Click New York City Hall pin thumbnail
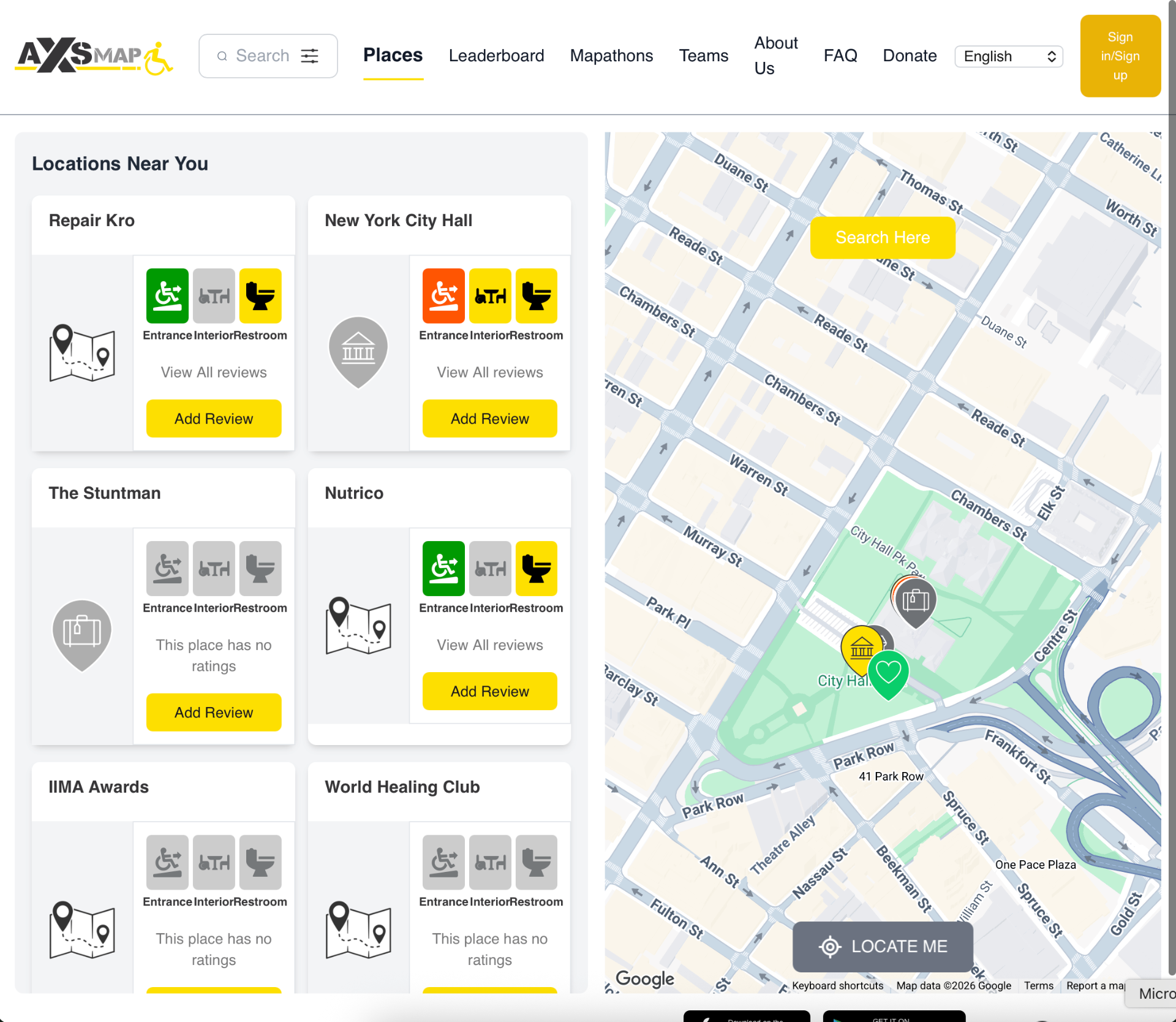1176x1022 pixels. (x=358, y=353)
